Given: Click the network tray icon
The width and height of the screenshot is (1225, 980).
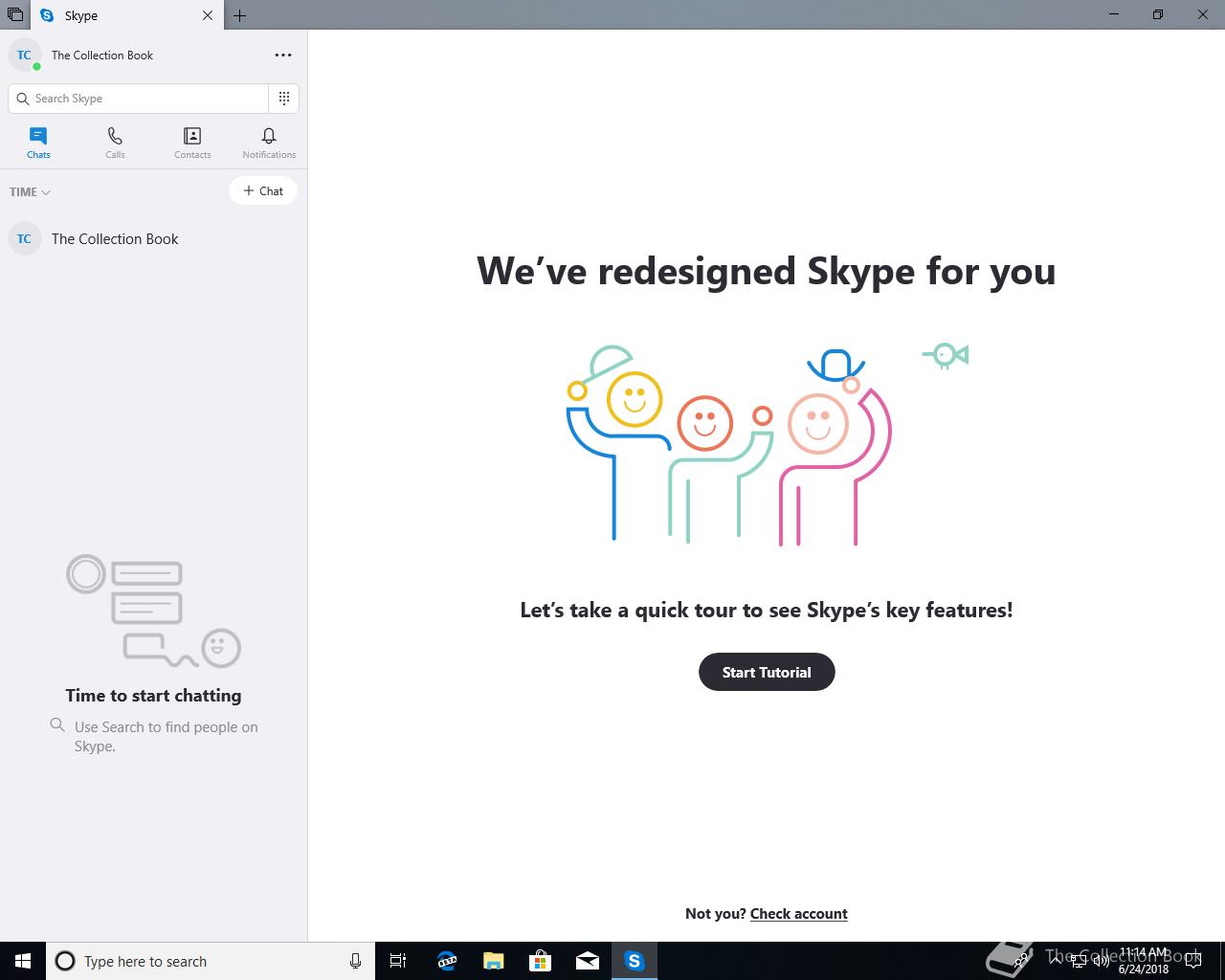Looking at the screenshot, I should (x=1078, y=961).
